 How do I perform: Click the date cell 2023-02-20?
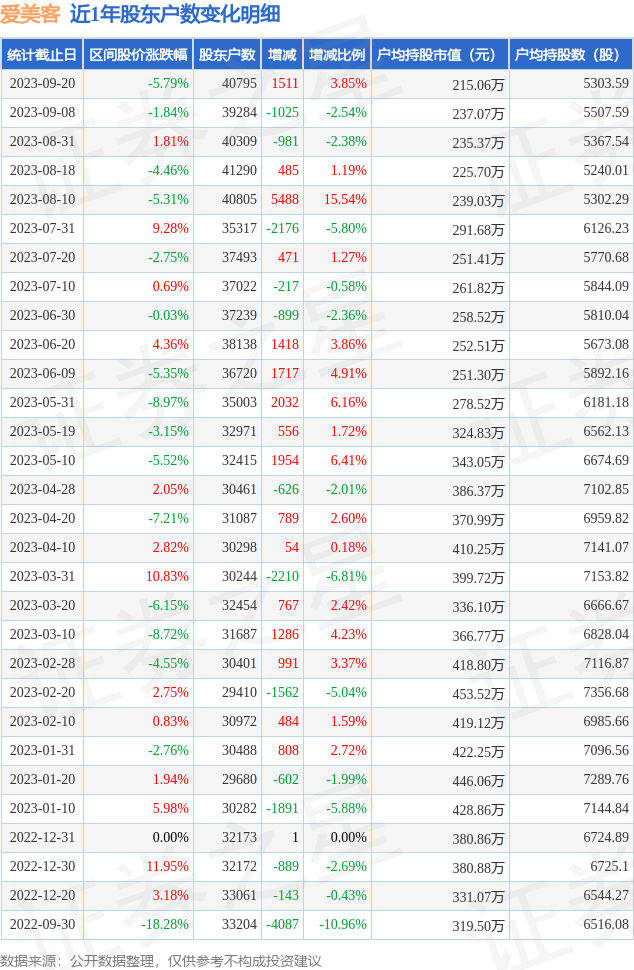tap(42, 692)
